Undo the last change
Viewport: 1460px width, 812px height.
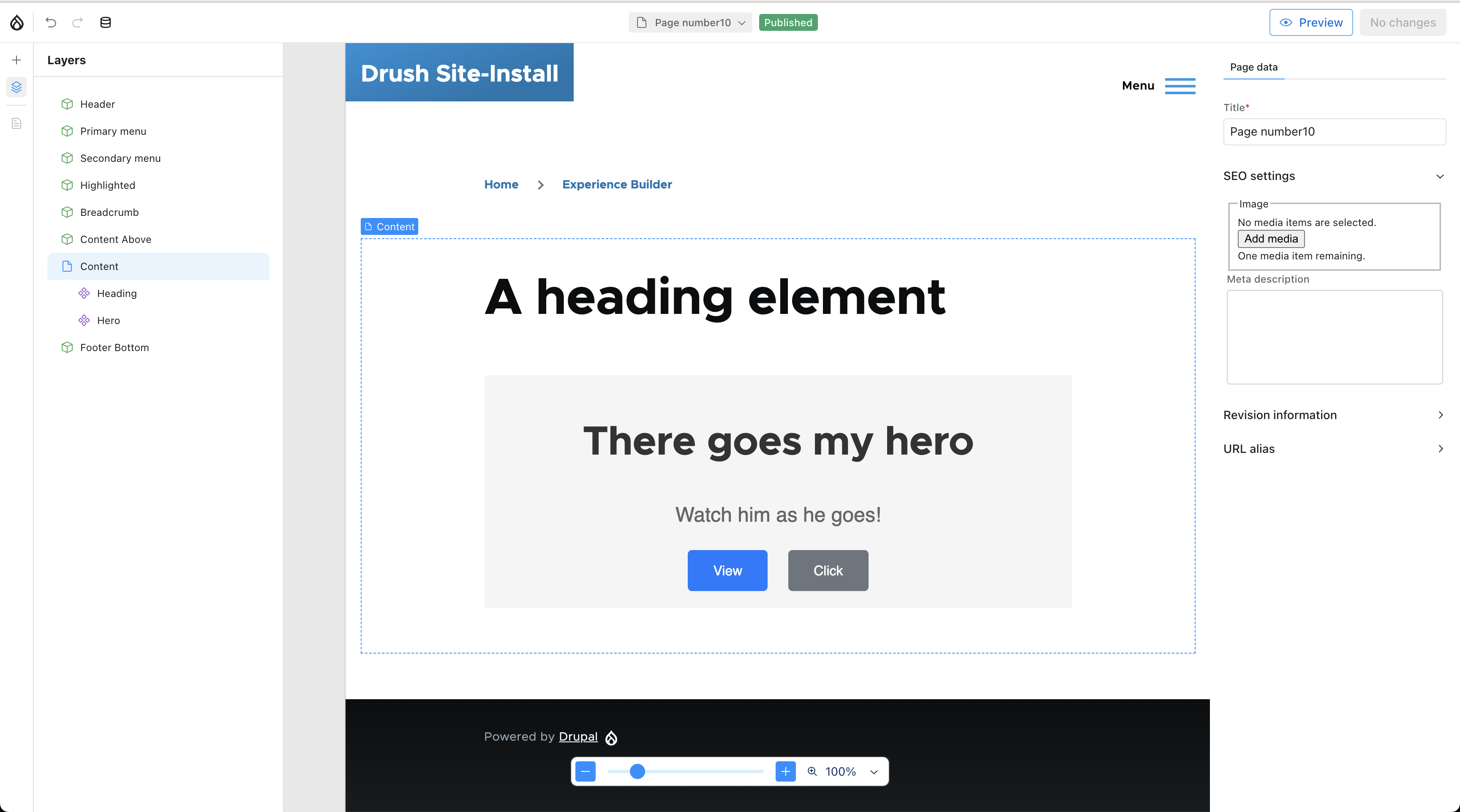point(51,23)
